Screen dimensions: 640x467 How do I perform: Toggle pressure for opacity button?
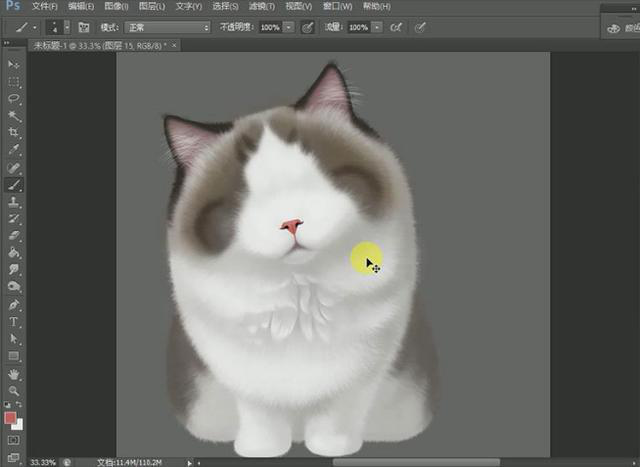307,28
